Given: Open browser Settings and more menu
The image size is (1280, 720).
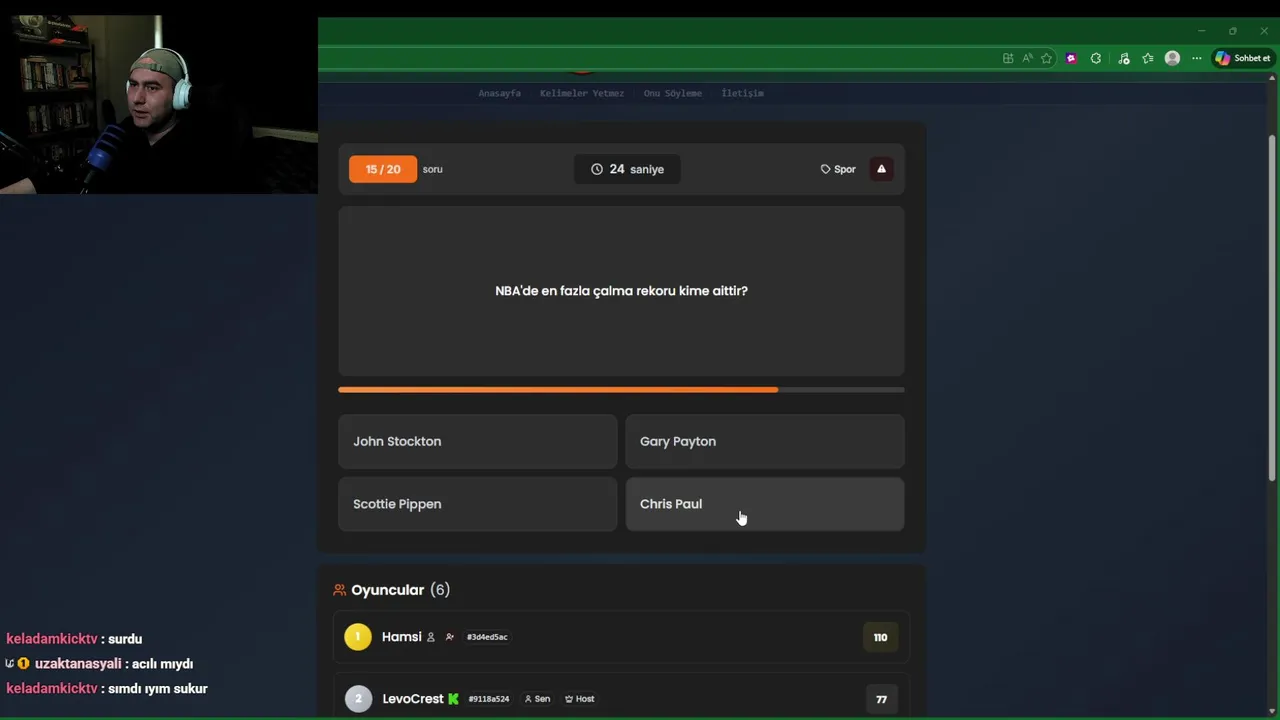Looking at the screenshot, I should 1196,58.
